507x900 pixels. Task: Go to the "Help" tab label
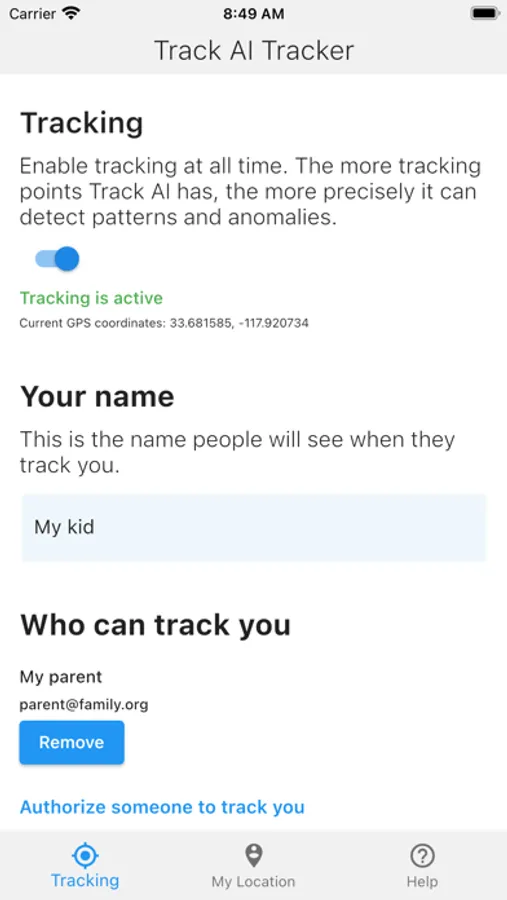click(x=422, y=882)
